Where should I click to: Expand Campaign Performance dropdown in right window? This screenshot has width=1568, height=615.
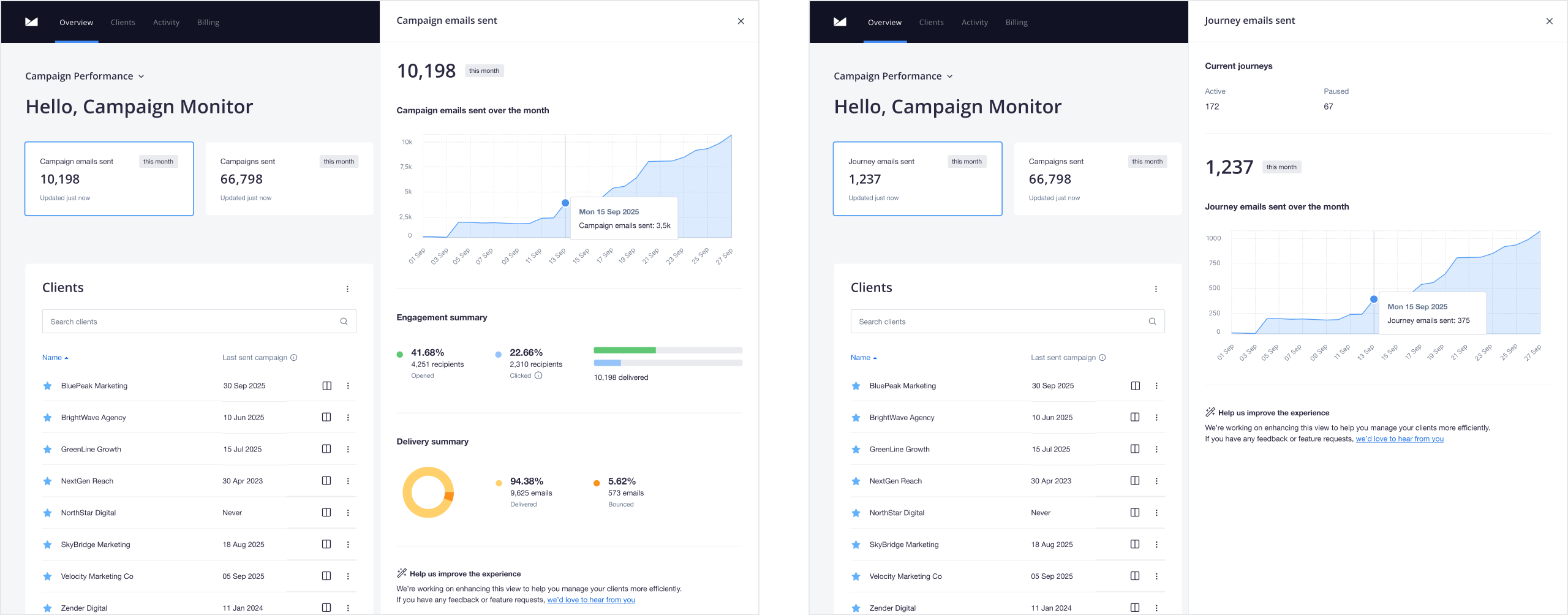point(893,76)
